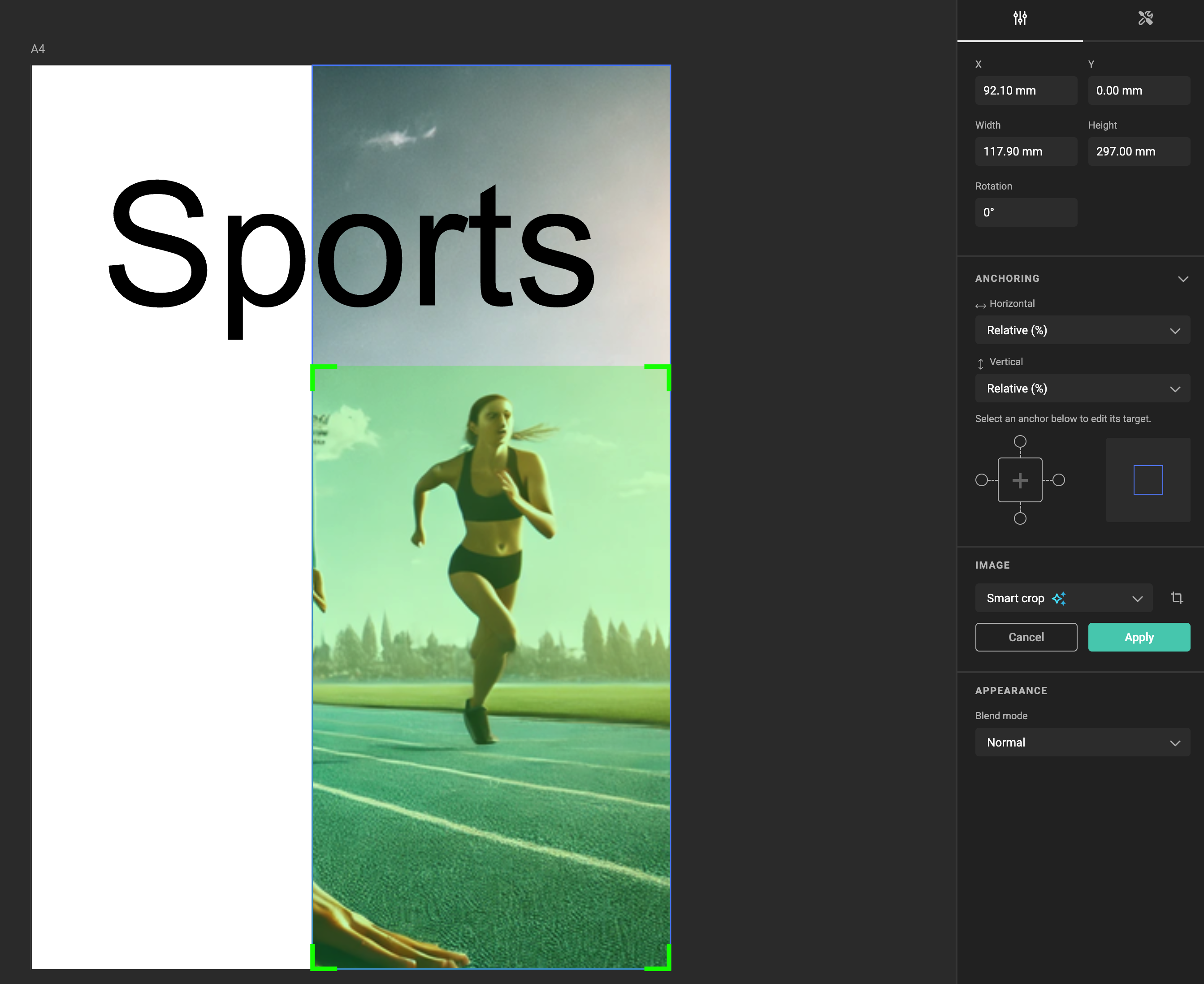
Task: Click the crop image icon
Action: coord(1177,598)
